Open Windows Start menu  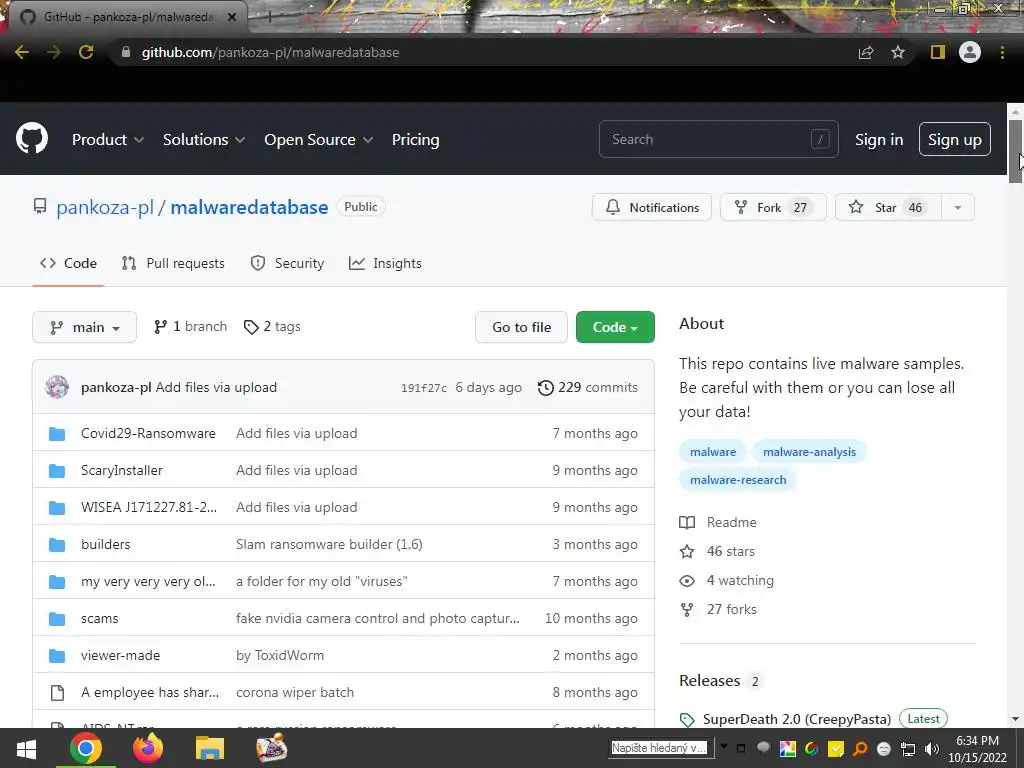[x=26, y=748]
